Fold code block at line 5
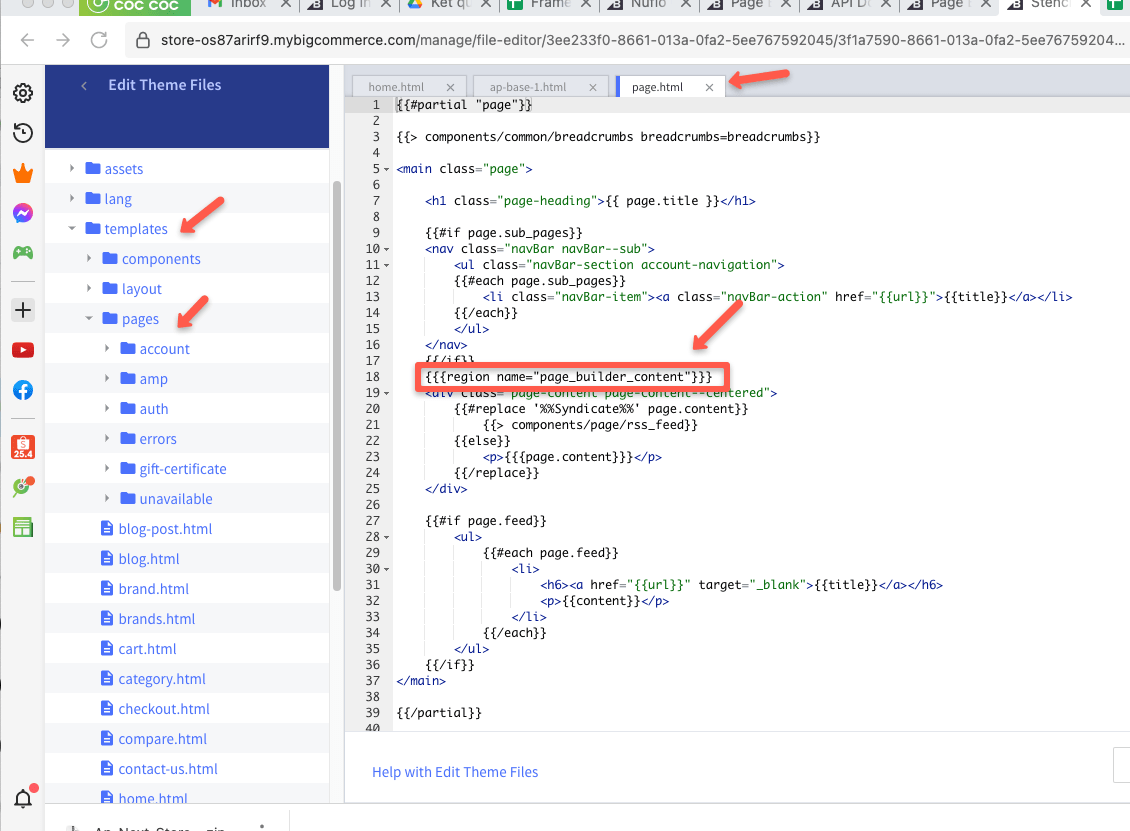 387,169
